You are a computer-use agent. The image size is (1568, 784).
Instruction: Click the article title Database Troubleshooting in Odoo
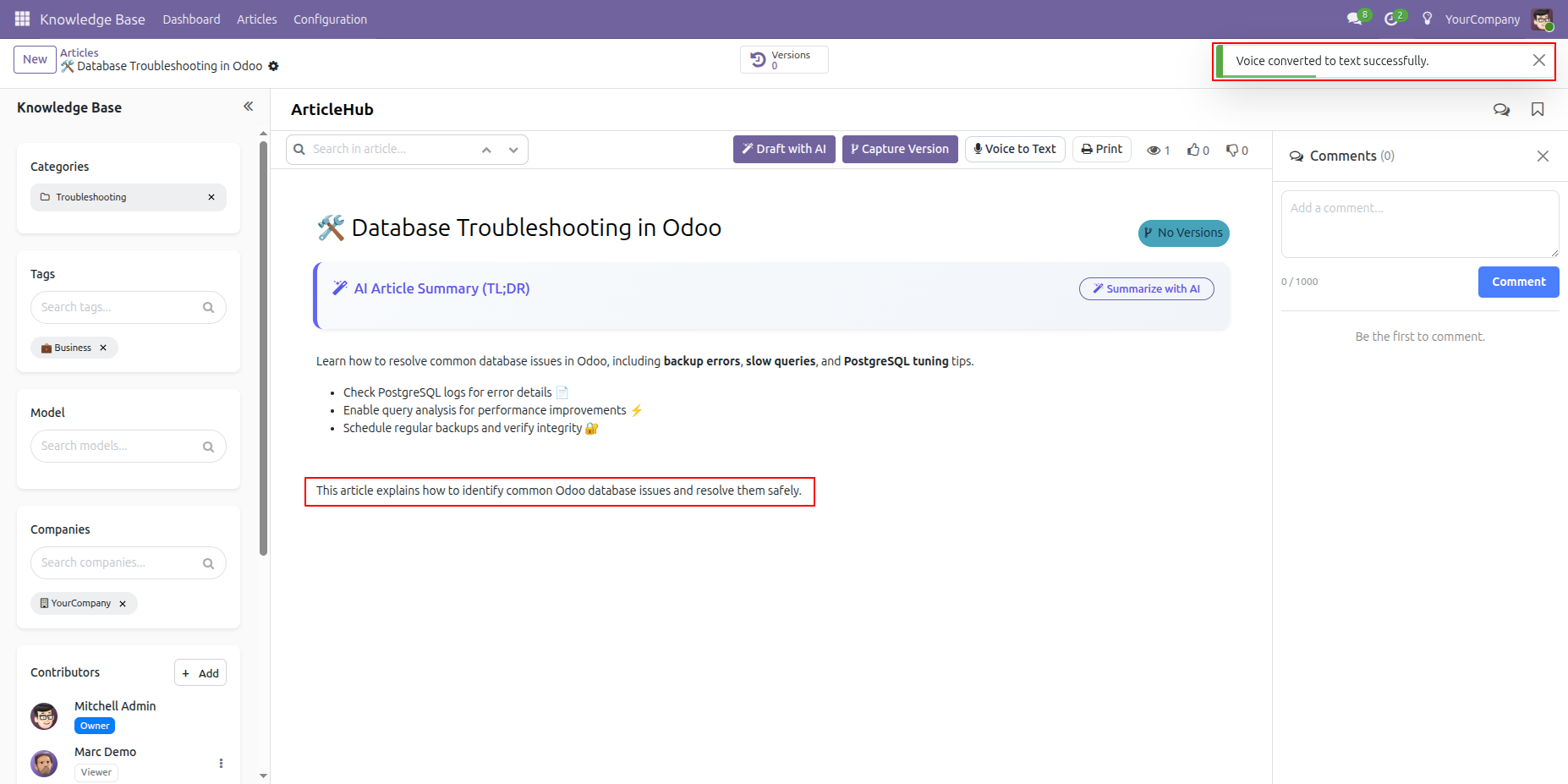pos(519,228)
